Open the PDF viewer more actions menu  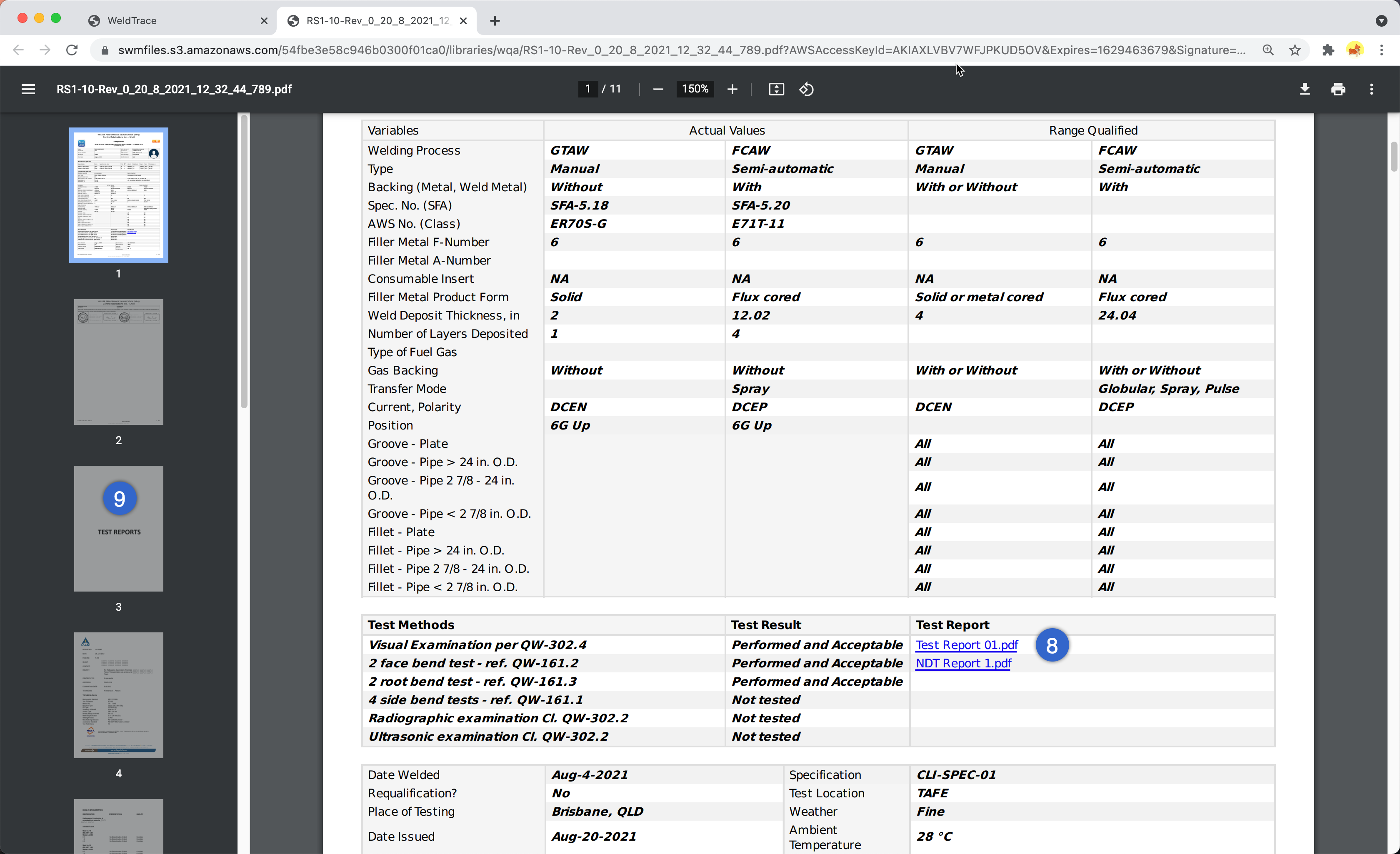tap(1371, 89)
